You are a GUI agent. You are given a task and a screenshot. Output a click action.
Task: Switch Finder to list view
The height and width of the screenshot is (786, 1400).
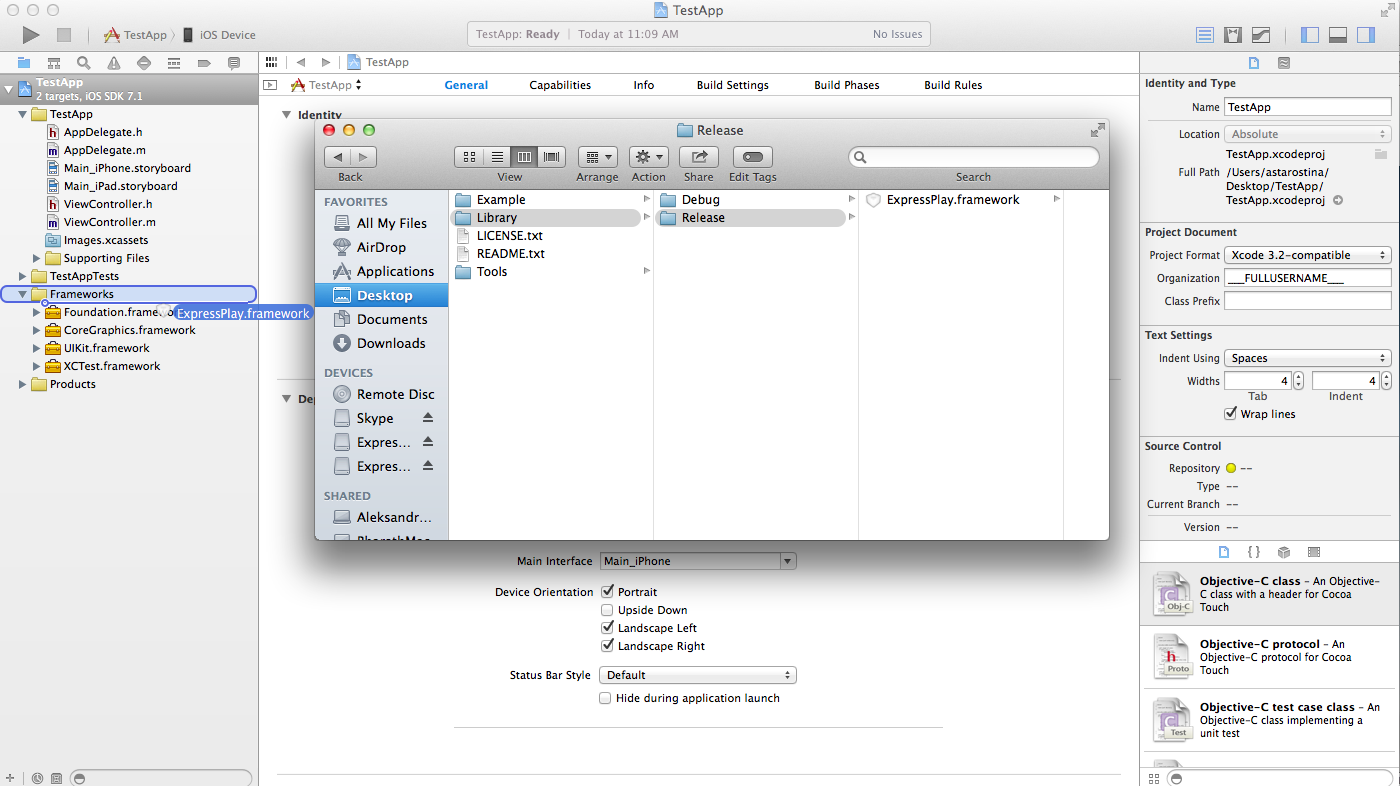click(497, 157)
